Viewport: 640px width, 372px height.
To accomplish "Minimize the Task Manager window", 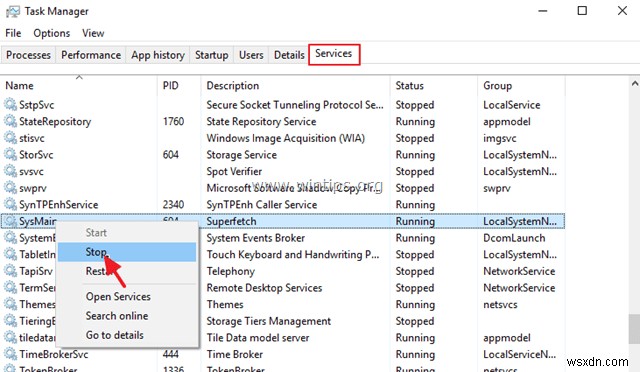I will (x=542, y=11).
